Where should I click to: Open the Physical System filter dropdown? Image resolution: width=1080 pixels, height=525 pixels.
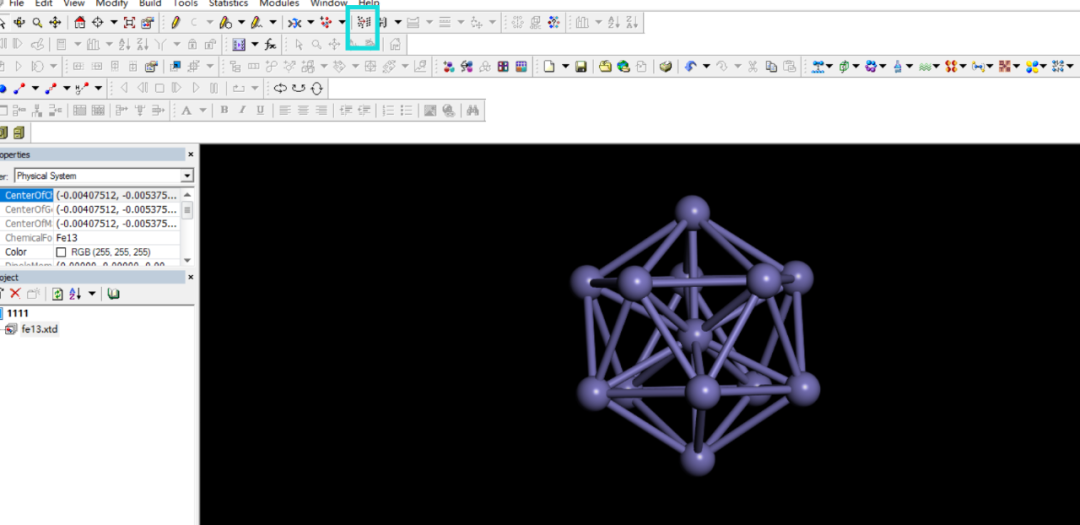tap(187, 176)
